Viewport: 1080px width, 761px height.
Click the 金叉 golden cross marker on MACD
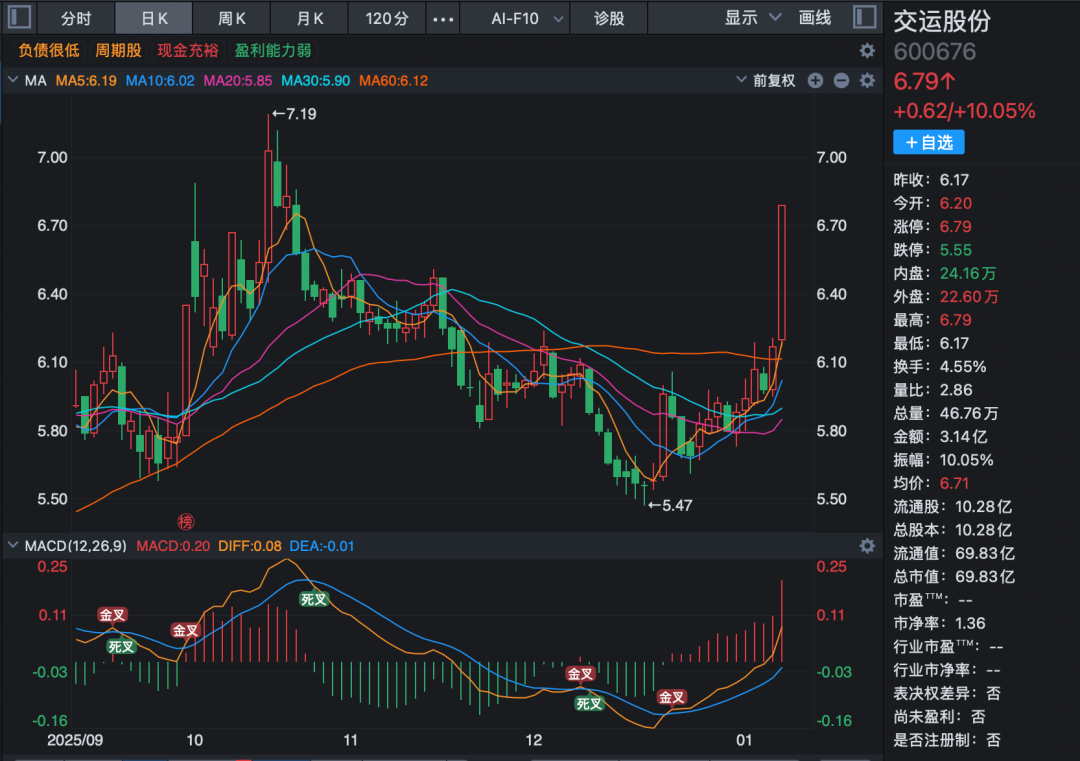[x=113, y=615]
